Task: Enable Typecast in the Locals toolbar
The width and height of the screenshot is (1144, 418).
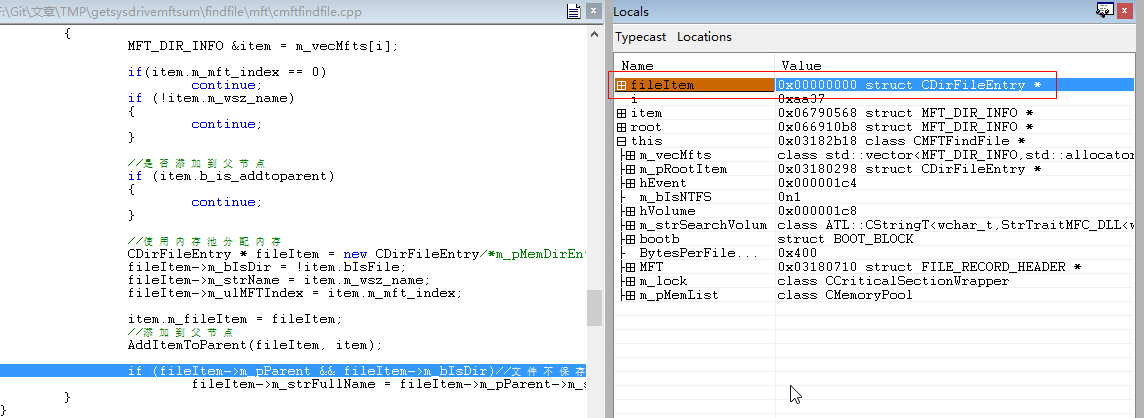Action: pos(640,37)
